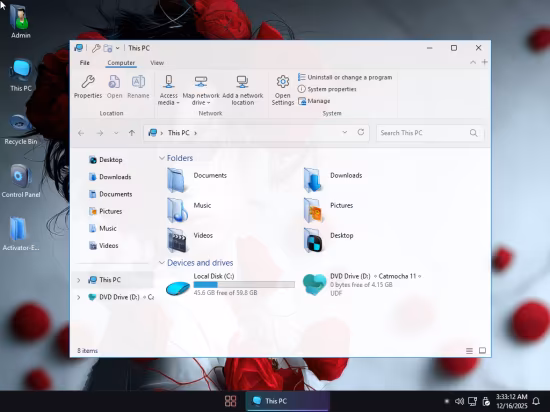
Task: Open the quick access properties icon
Action: (96, 48)
